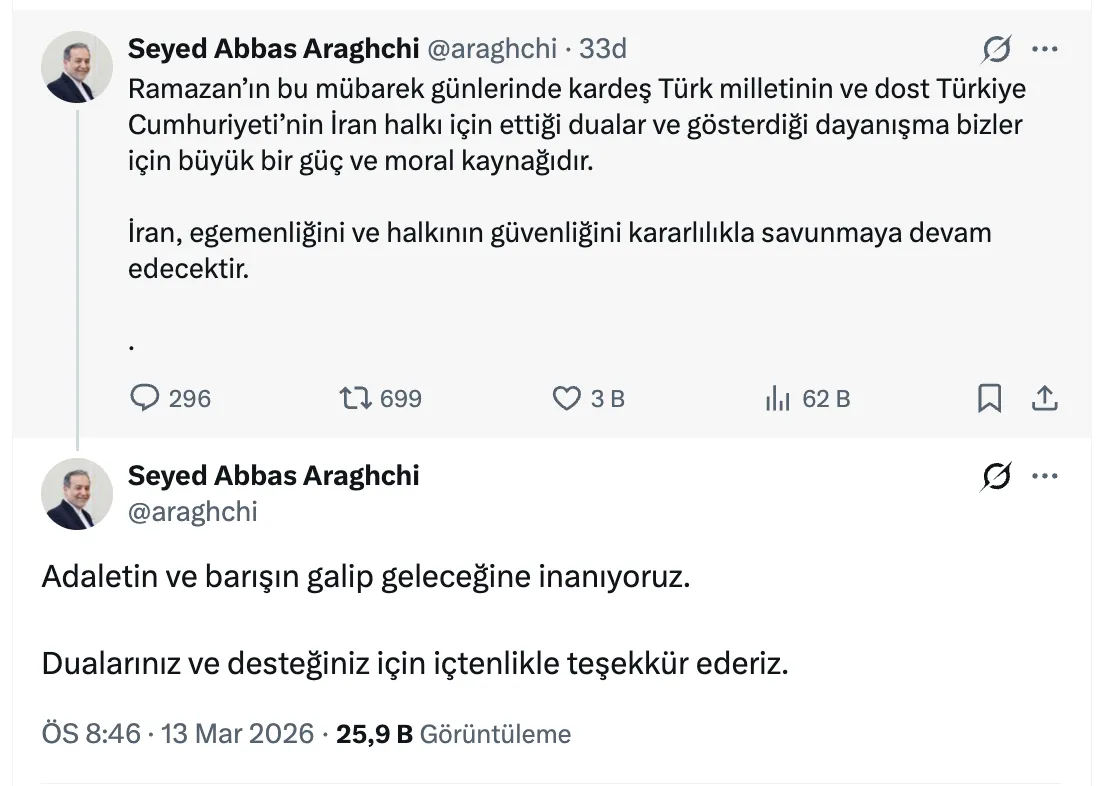Toggle bookmark state of the tweet
1100x786 pixels.
(x=990, y=397)
